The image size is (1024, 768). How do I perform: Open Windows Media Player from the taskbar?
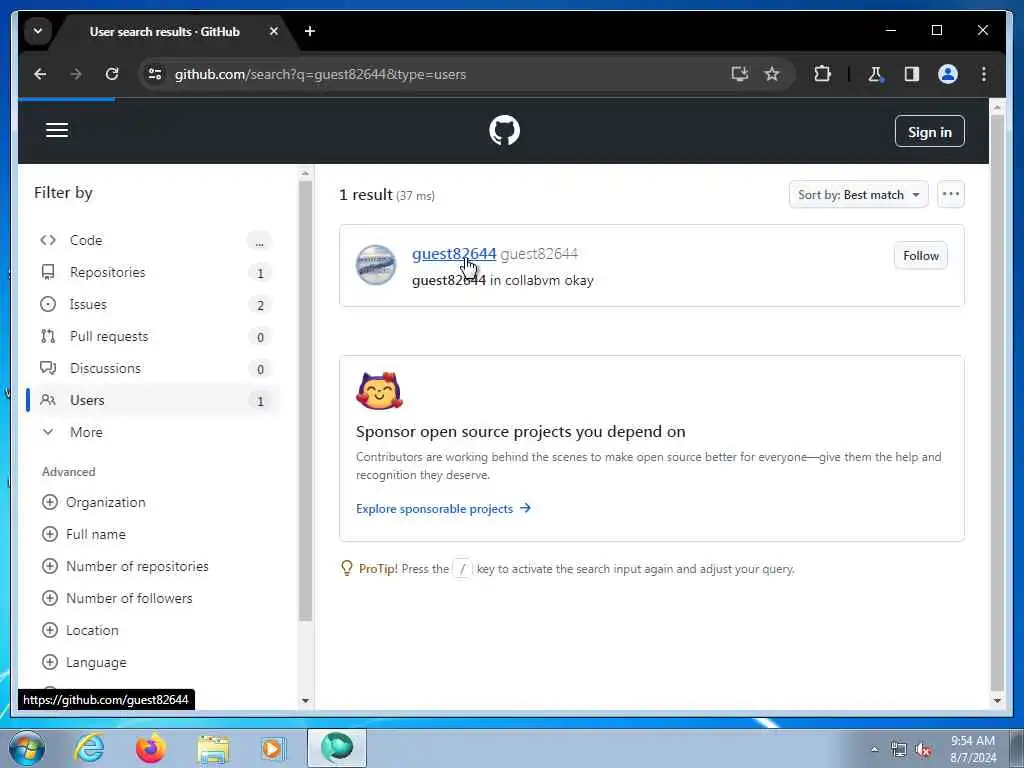click(273, 748)
